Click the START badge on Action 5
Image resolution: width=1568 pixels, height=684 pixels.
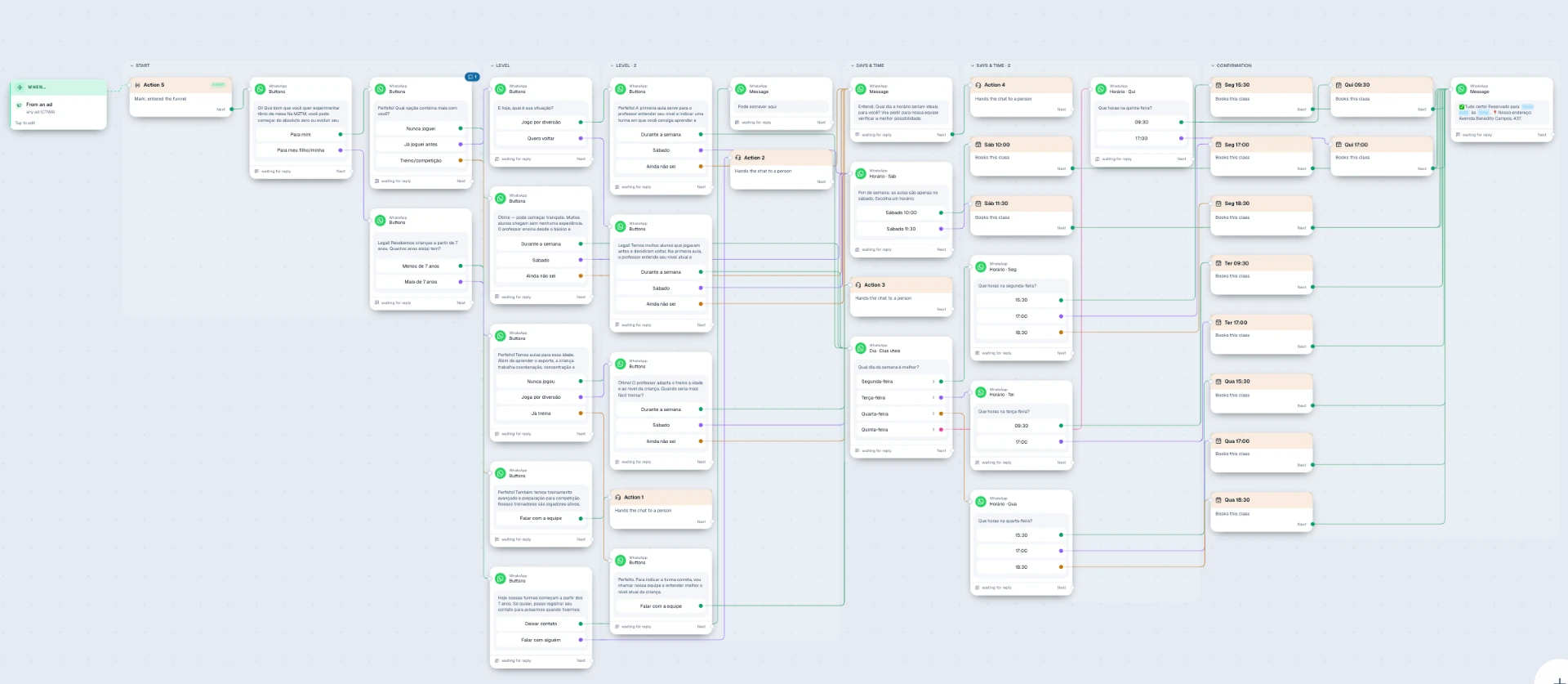[218, 85]
